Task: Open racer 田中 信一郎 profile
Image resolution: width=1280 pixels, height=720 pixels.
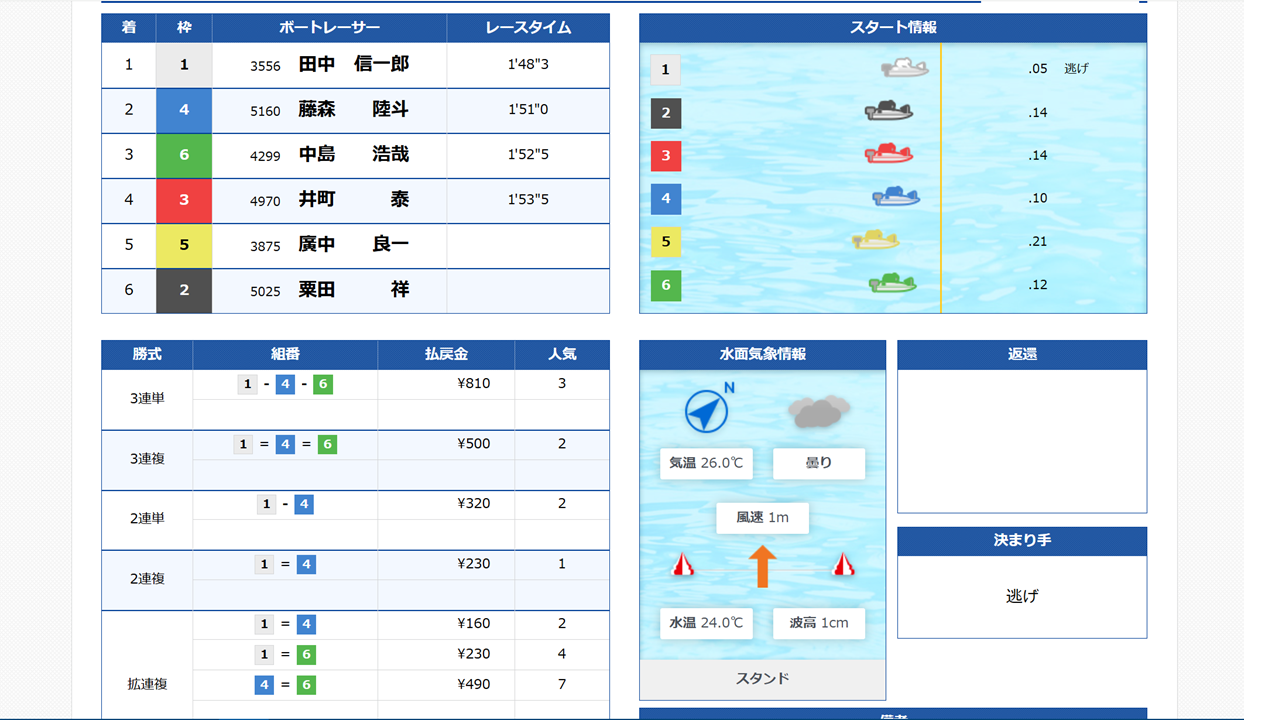Action: [x=354, y=64]
